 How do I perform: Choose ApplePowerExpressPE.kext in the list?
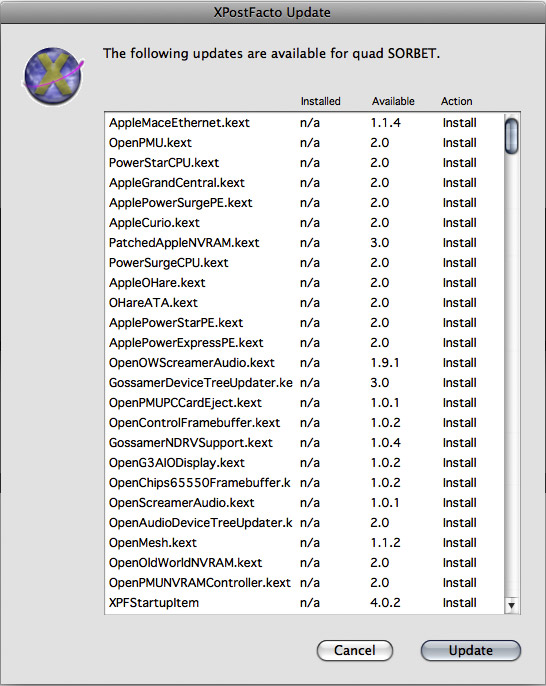pos(304,343)
